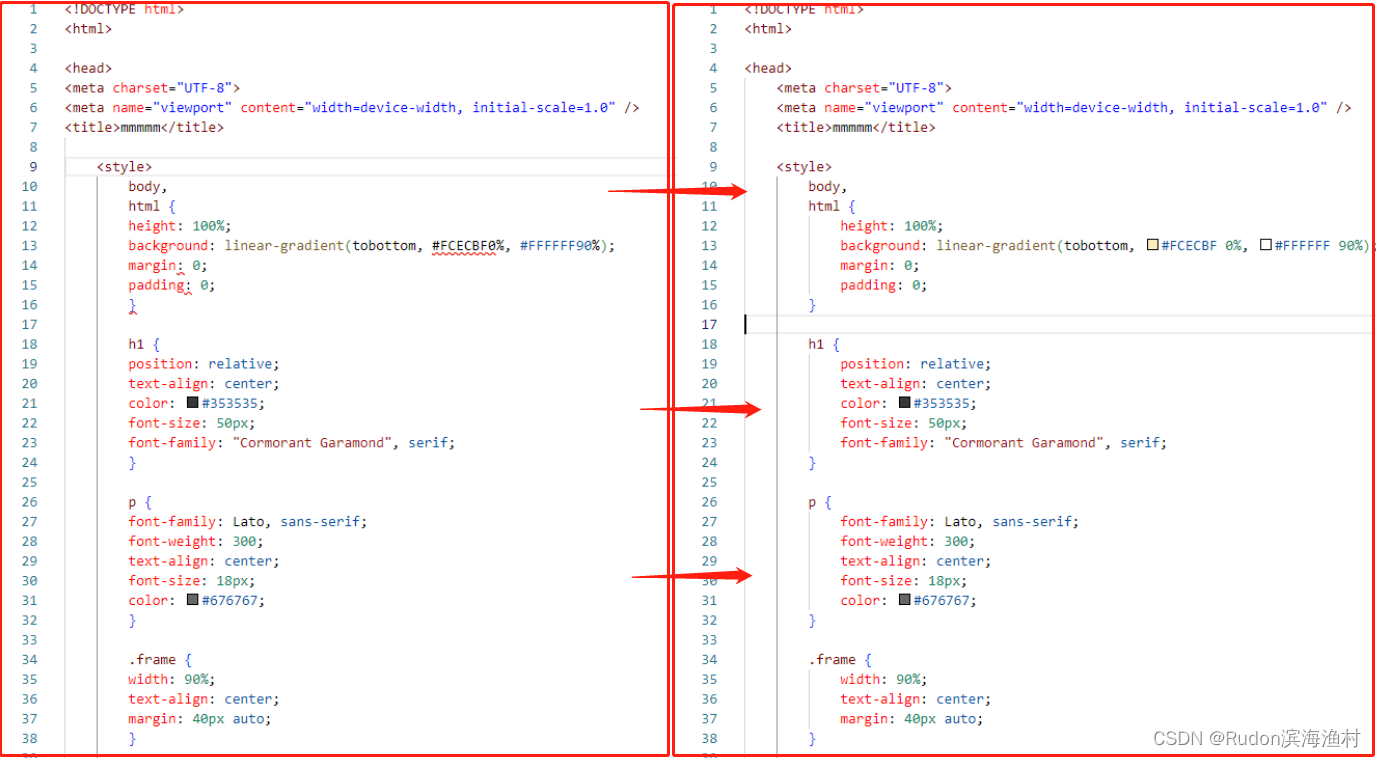Click "position: relative;" in the left editor
Screen dimensions: 1376x758
[204, 364]
